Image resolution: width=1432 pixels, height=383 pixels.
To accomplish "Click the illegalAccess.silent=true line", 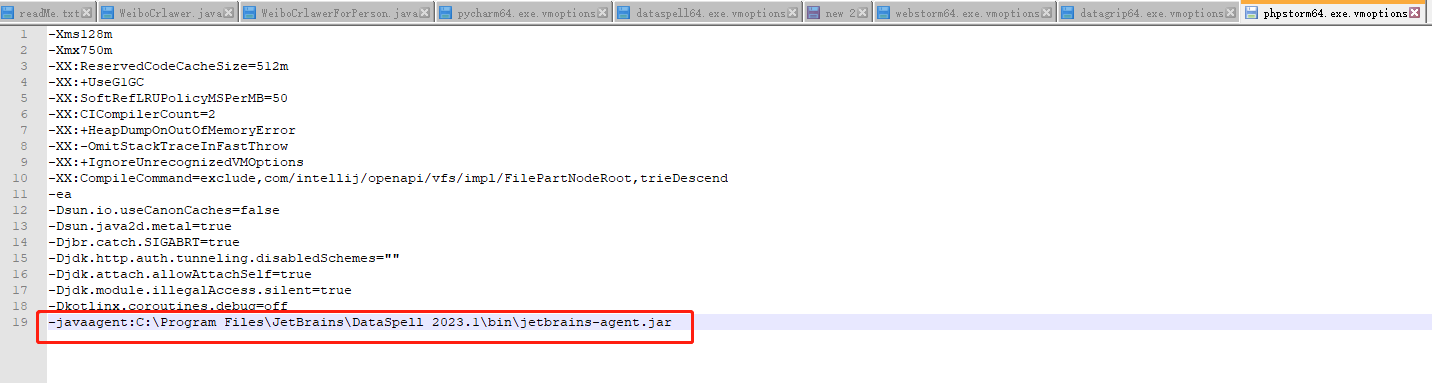I will click(x=200, y=290).
